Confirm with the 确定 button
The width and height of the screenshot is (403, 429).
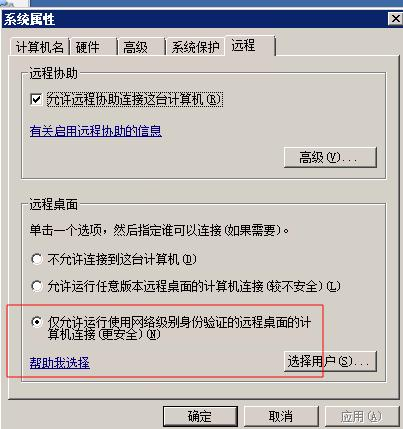click(x=200, y=416)
